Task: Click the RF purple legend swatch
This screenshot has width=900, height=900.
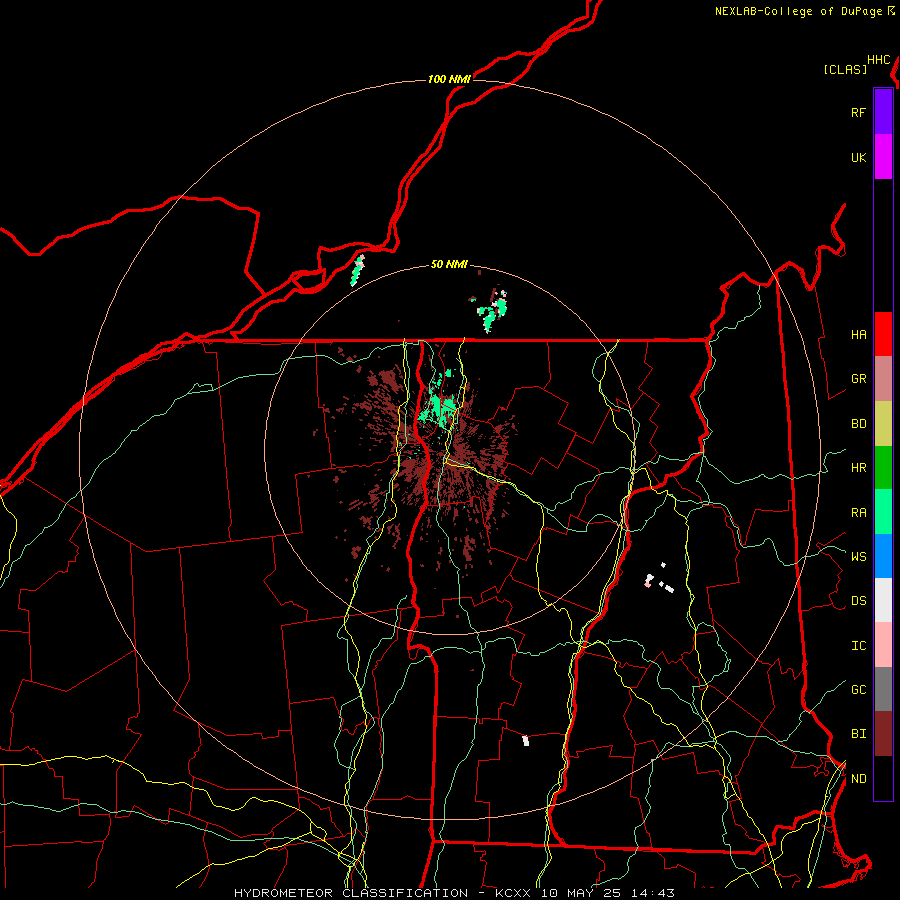Action: 883,112
